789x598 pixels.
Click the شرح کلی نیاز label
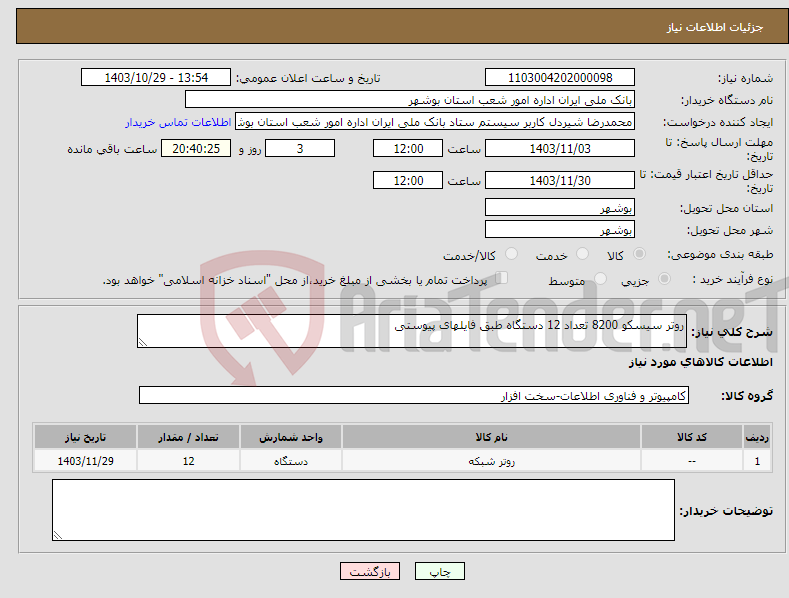click(x=732, y=332)
